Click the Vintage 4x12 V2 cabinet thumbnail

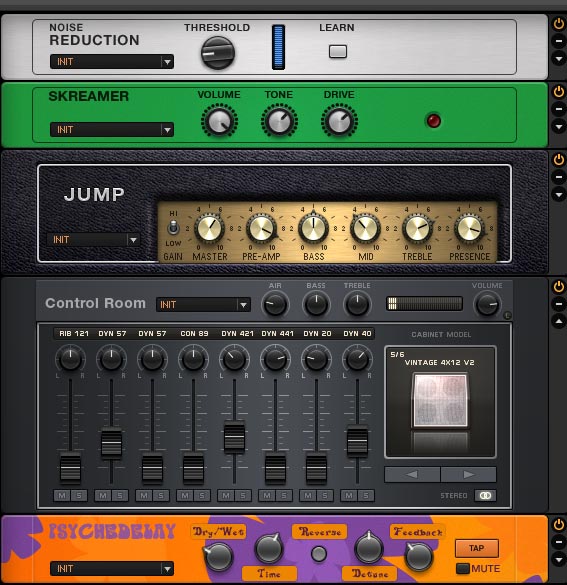440,401
